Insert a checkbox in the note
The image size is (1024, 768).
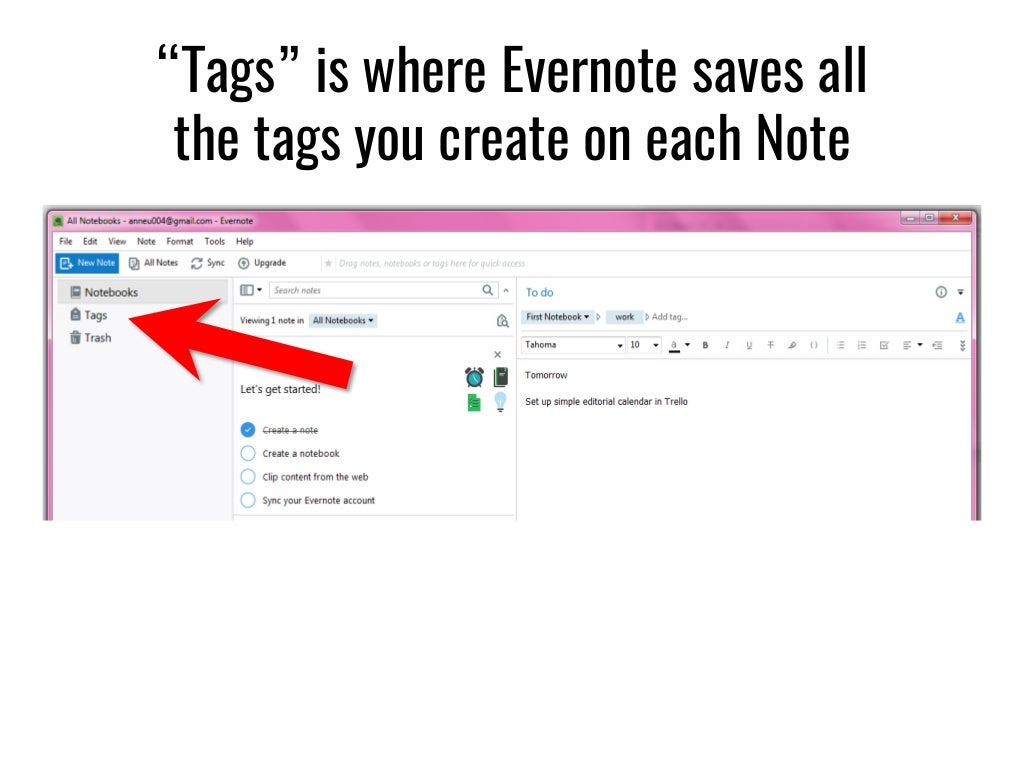884,345
